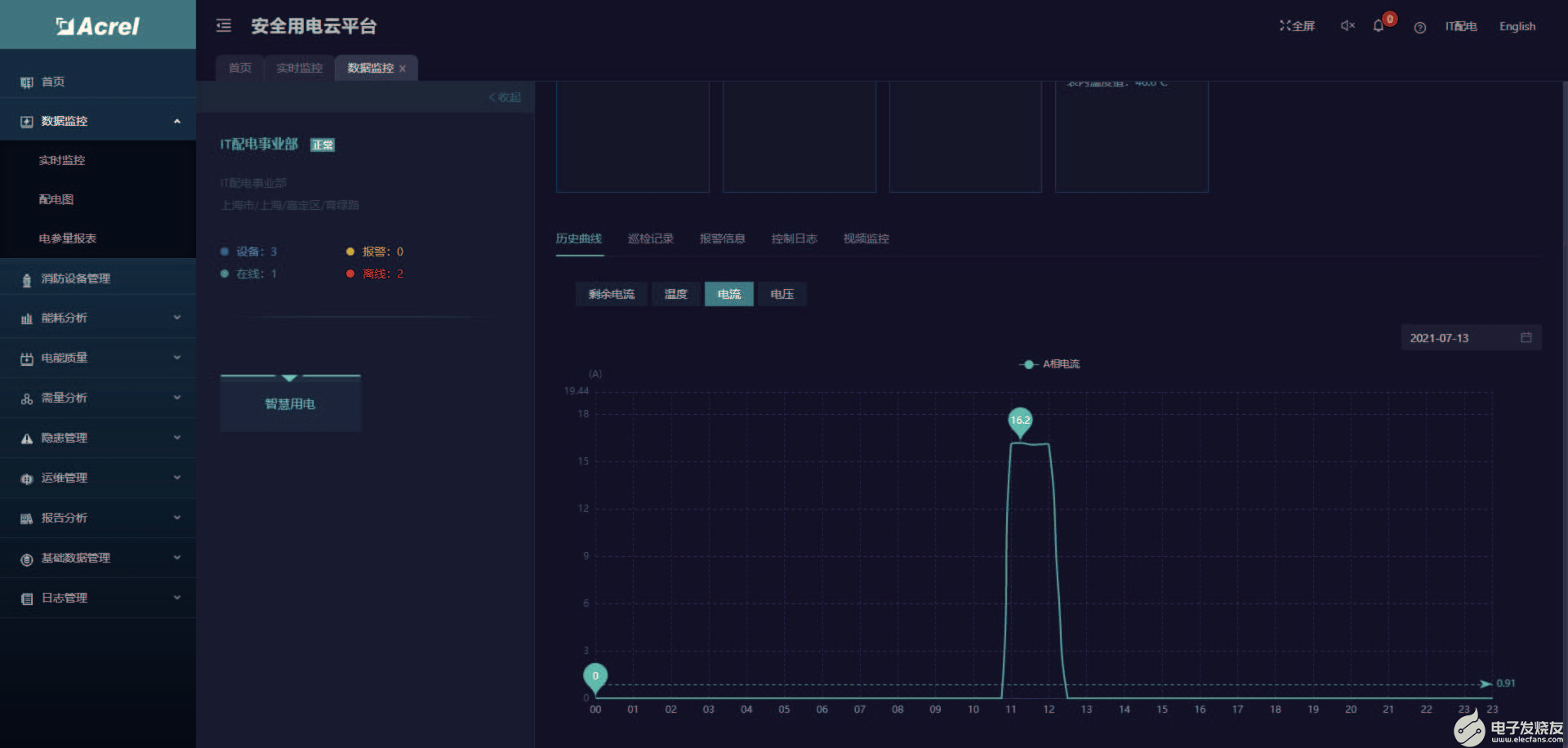The height and width of the screenshot is (748, 1568).
Task: Click the 首页 sidebar icon
Action: (x=27, y=82)
